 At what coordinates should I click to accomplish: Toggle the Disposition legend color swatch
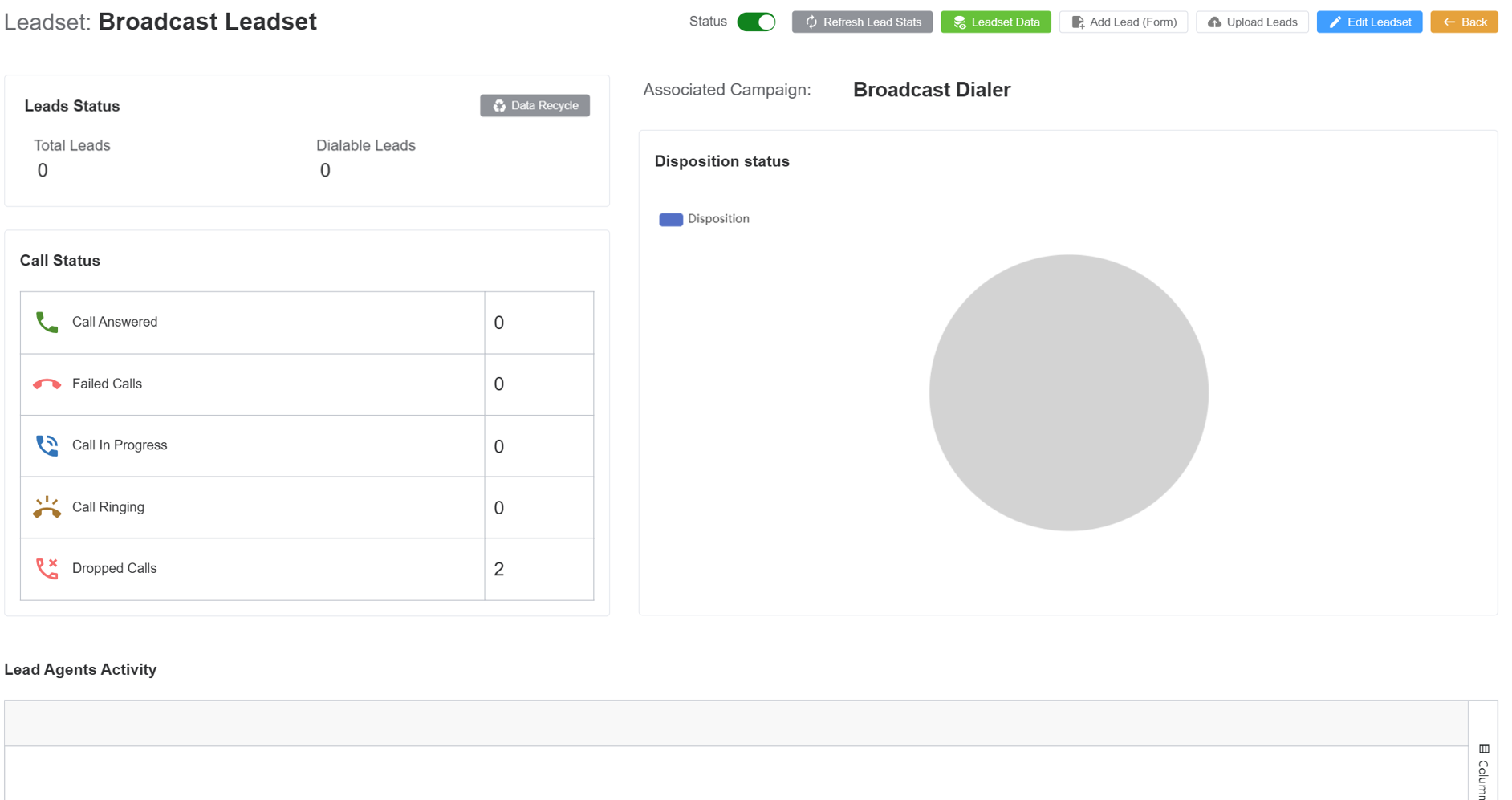[670, 220]
